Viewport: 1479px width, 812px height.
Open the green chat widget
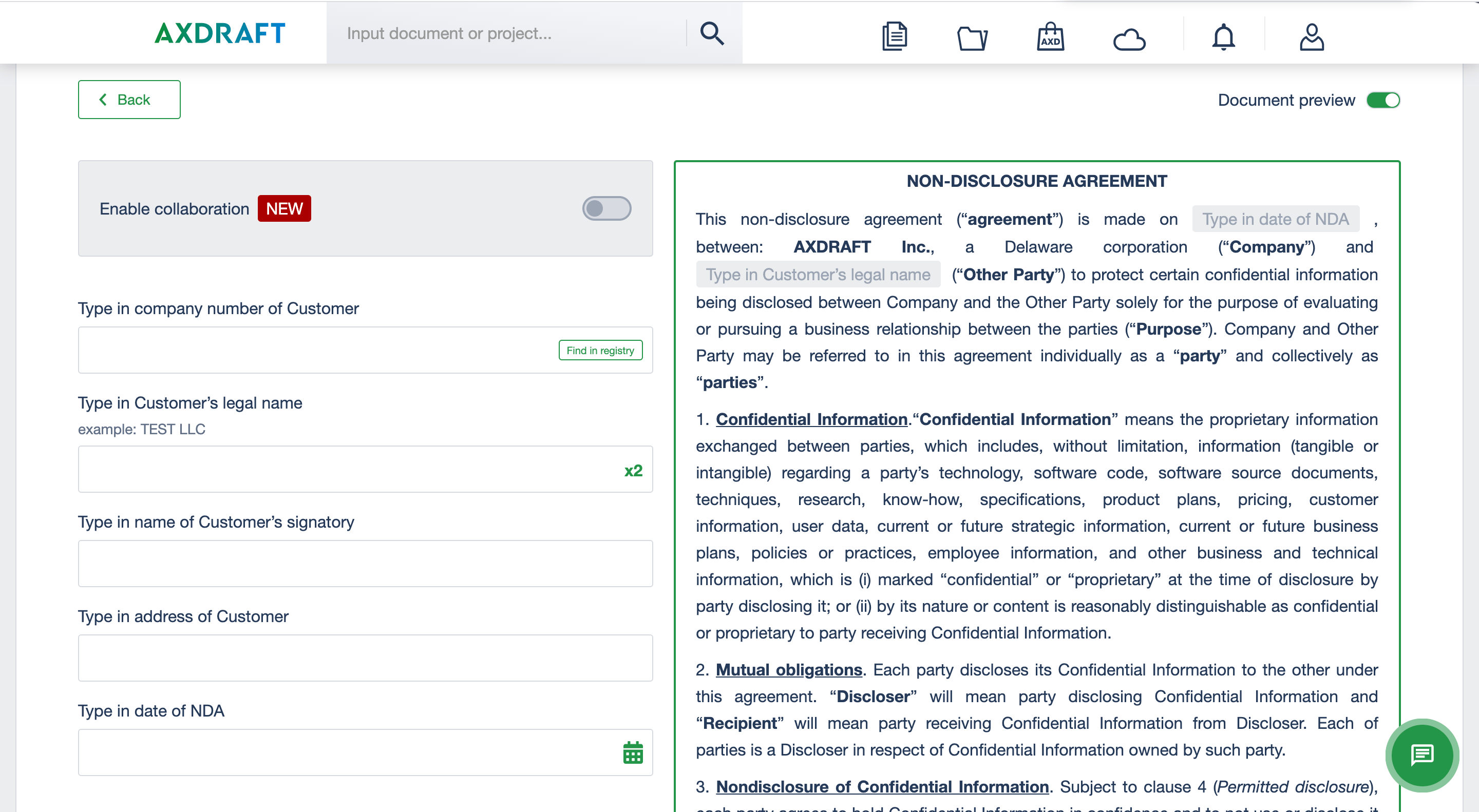pos(1421,755)
